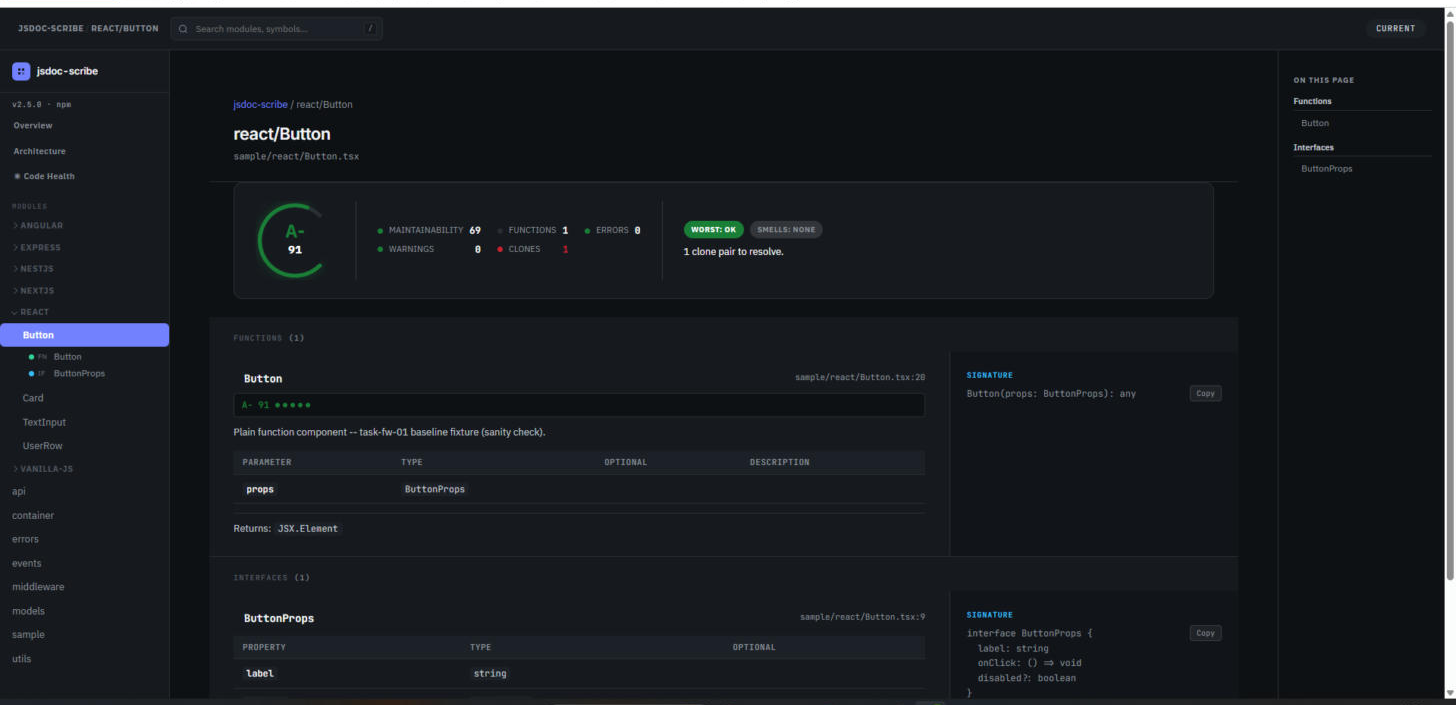Click the sample/react/Button.tsx file path
The image size is (1456, 705).
(296, 157)
